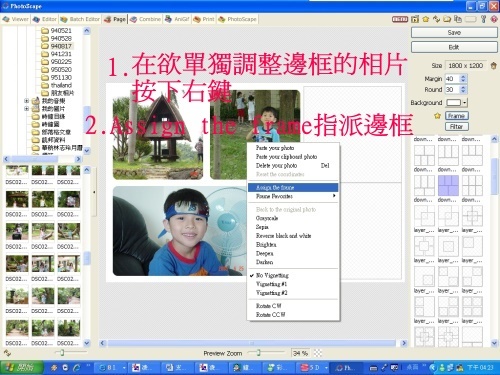This screenshot has height=375, width=500.
Task: Choose 'Delete your photo' menu entry
Action: [293, 165]
